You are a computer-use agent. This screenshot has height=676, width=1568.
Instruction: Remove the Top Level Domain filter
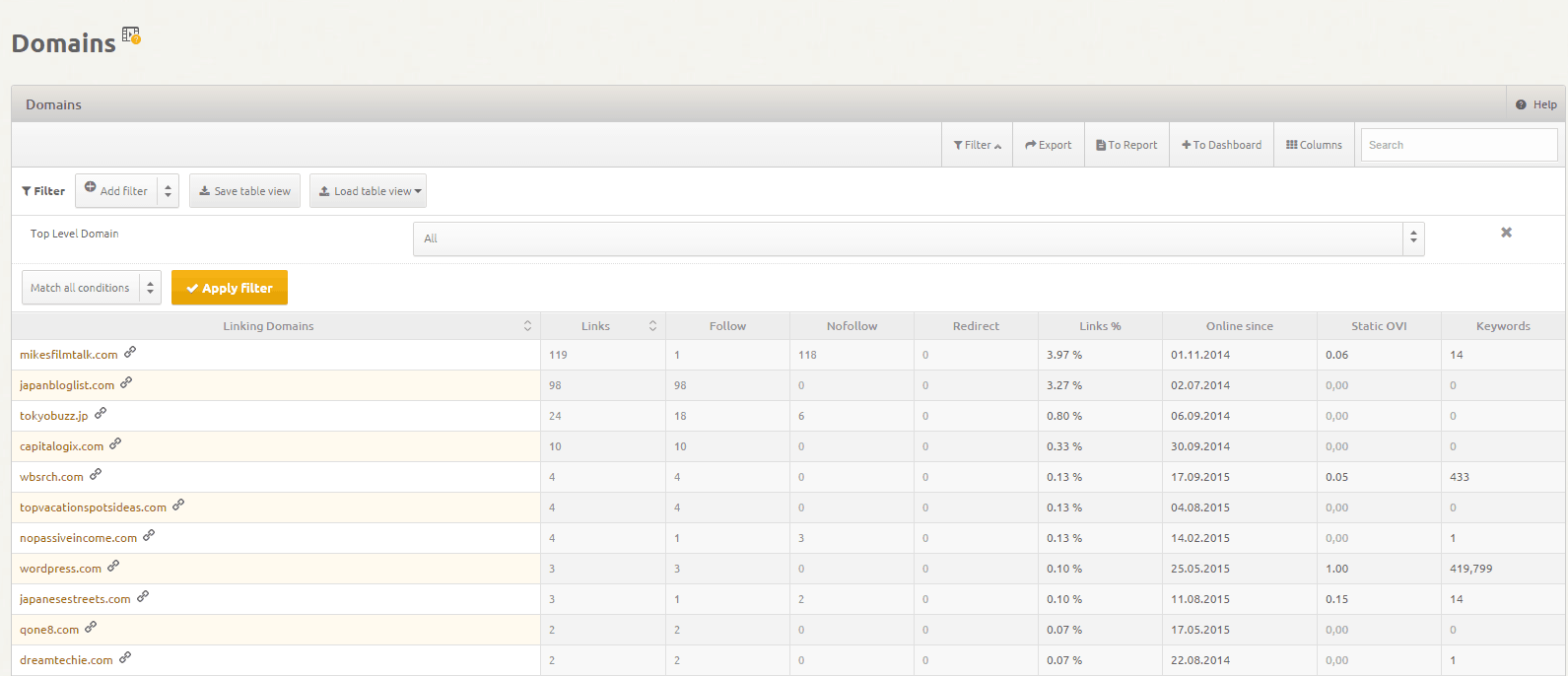(1506, 233)
